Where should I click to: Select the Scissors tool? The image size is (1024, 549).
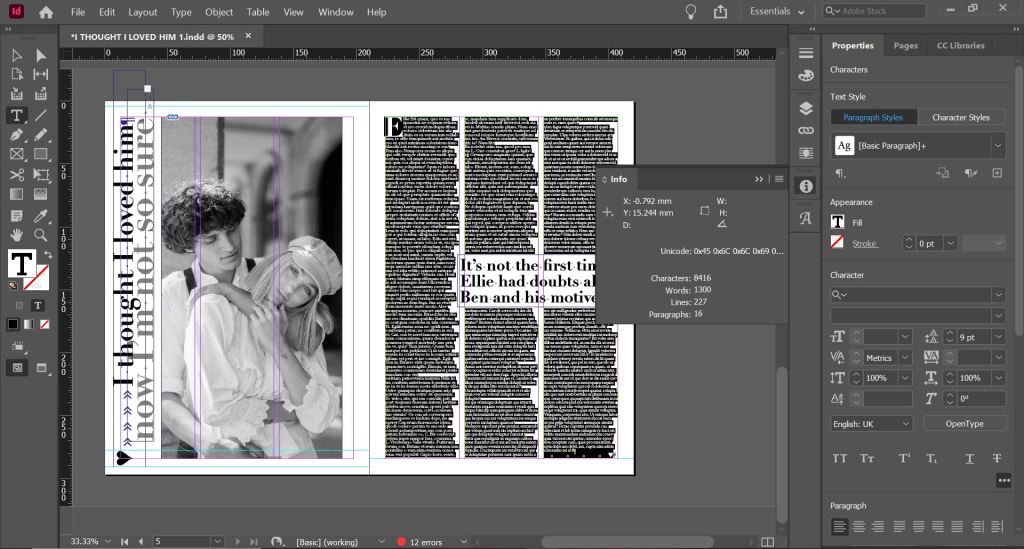(17, 174)
